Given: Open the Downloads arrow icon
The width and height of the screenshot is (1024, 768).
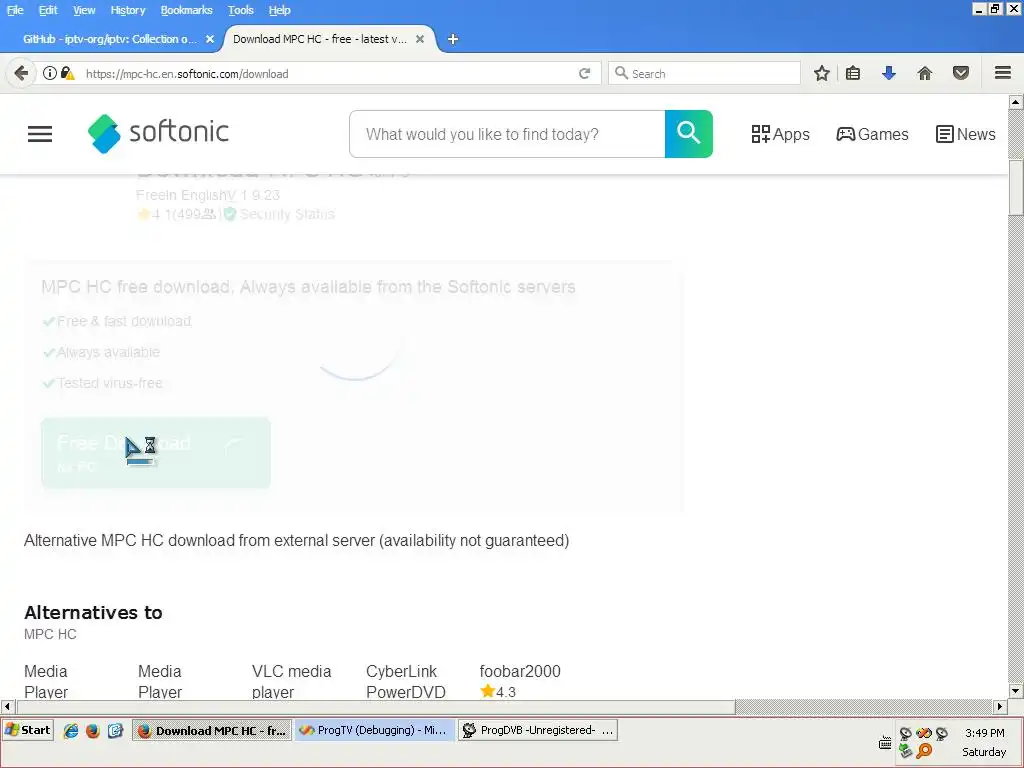Looking at the screenshot, I should pyautogui.click(x=888, y=73).
